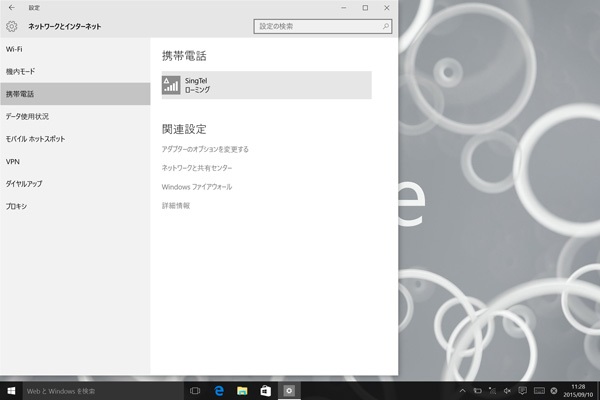Click the 設定の検索 search field
Viewport: 600px width, 400px height.
tap(323, 26)
